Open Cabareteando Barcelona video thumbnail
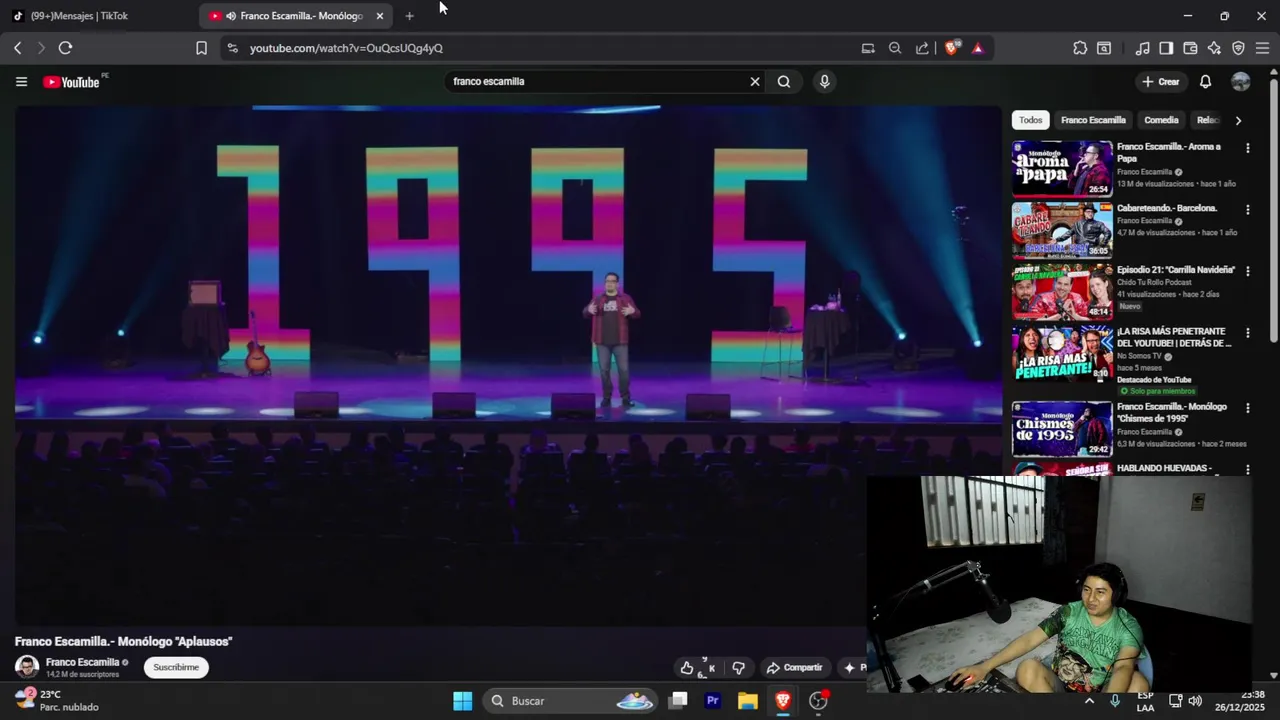This screenshot has width=1280, height=720. click(1062, 230)
